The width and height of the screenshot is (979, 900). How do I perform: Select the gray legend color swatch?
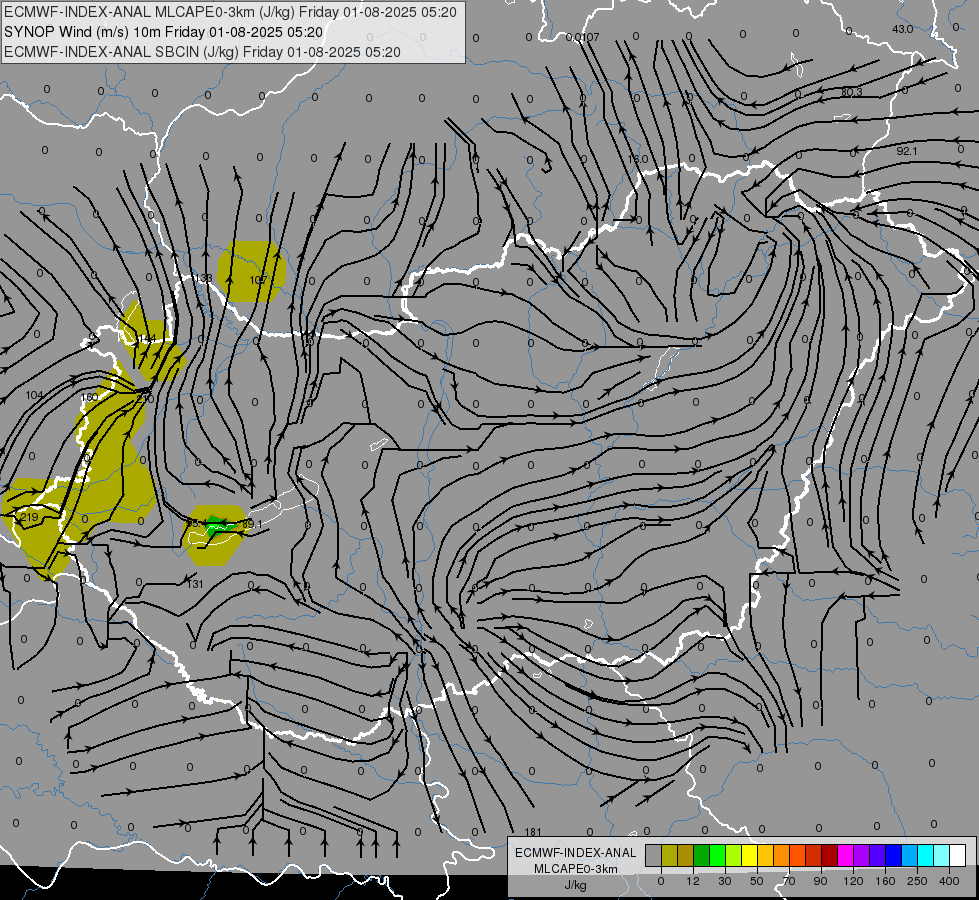(x=653, y=856)
